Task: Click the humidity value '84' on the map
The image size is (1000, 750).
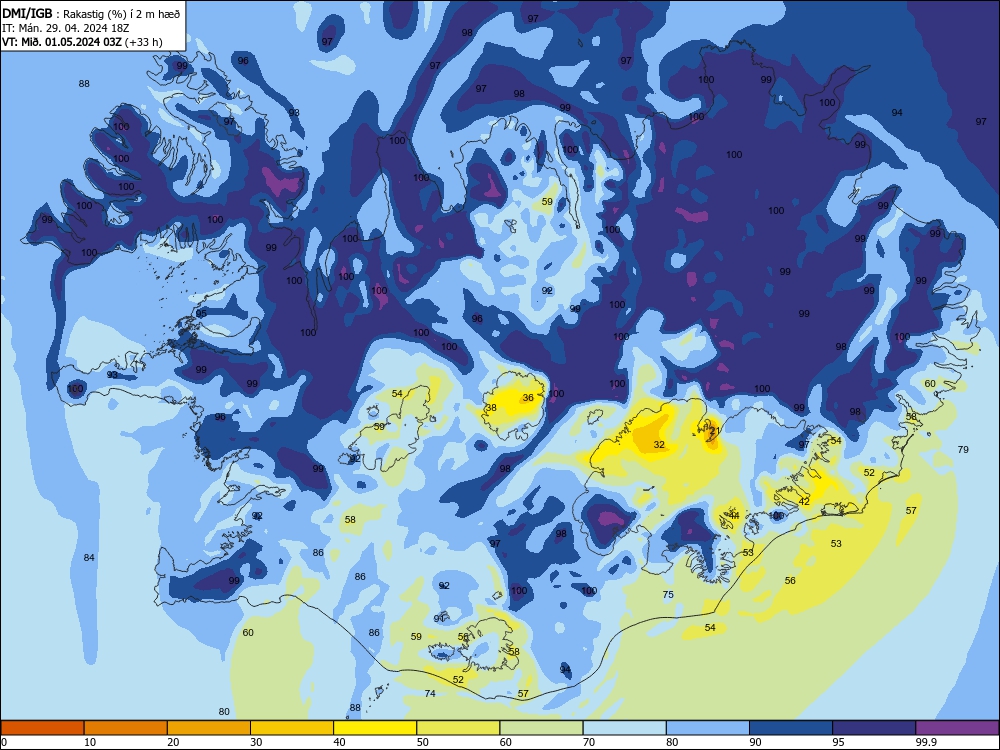Action: [89, 557]
